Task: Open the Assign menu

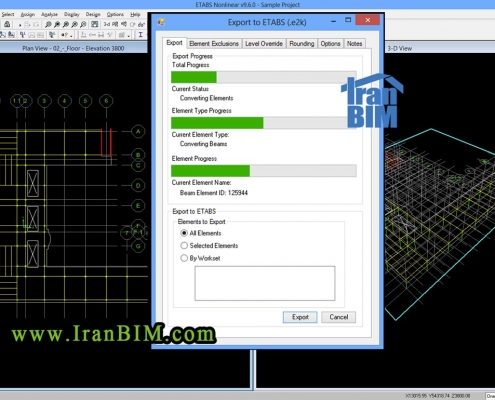Action: pos(28,14)
